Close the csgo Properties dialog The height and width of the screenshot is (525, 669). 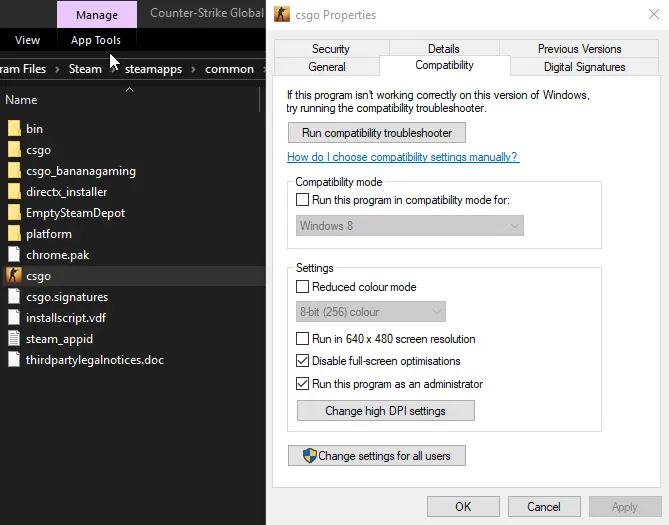pos(654,14)
